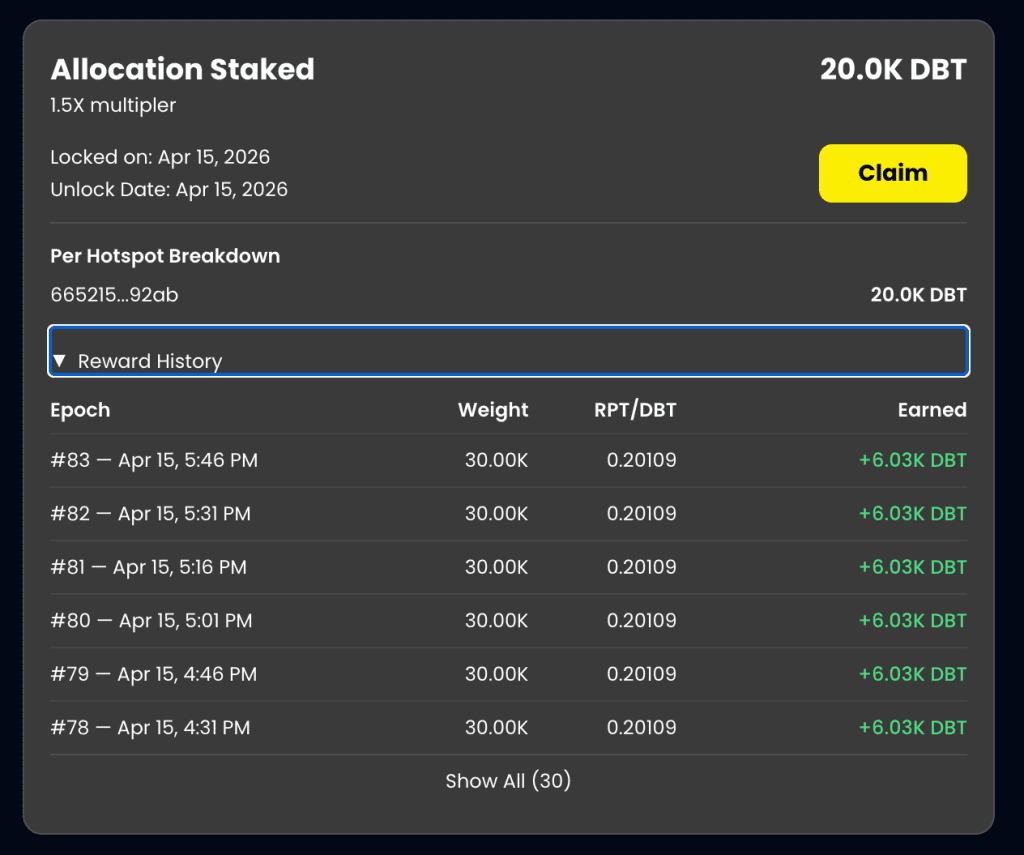
Task: Select epoch #79 row
Action: 153,674
